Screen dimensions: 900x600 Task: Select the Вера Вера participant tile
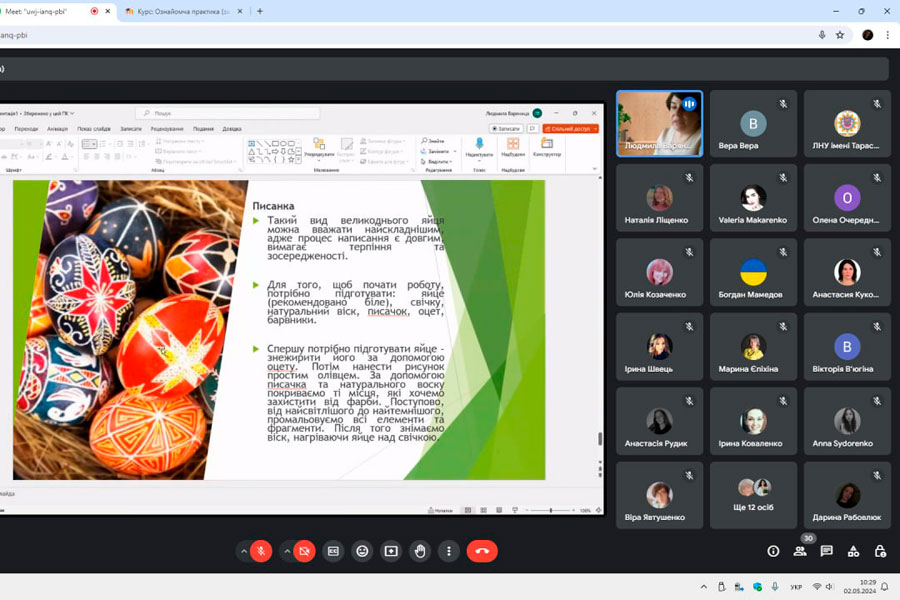(x=753, y=123)
